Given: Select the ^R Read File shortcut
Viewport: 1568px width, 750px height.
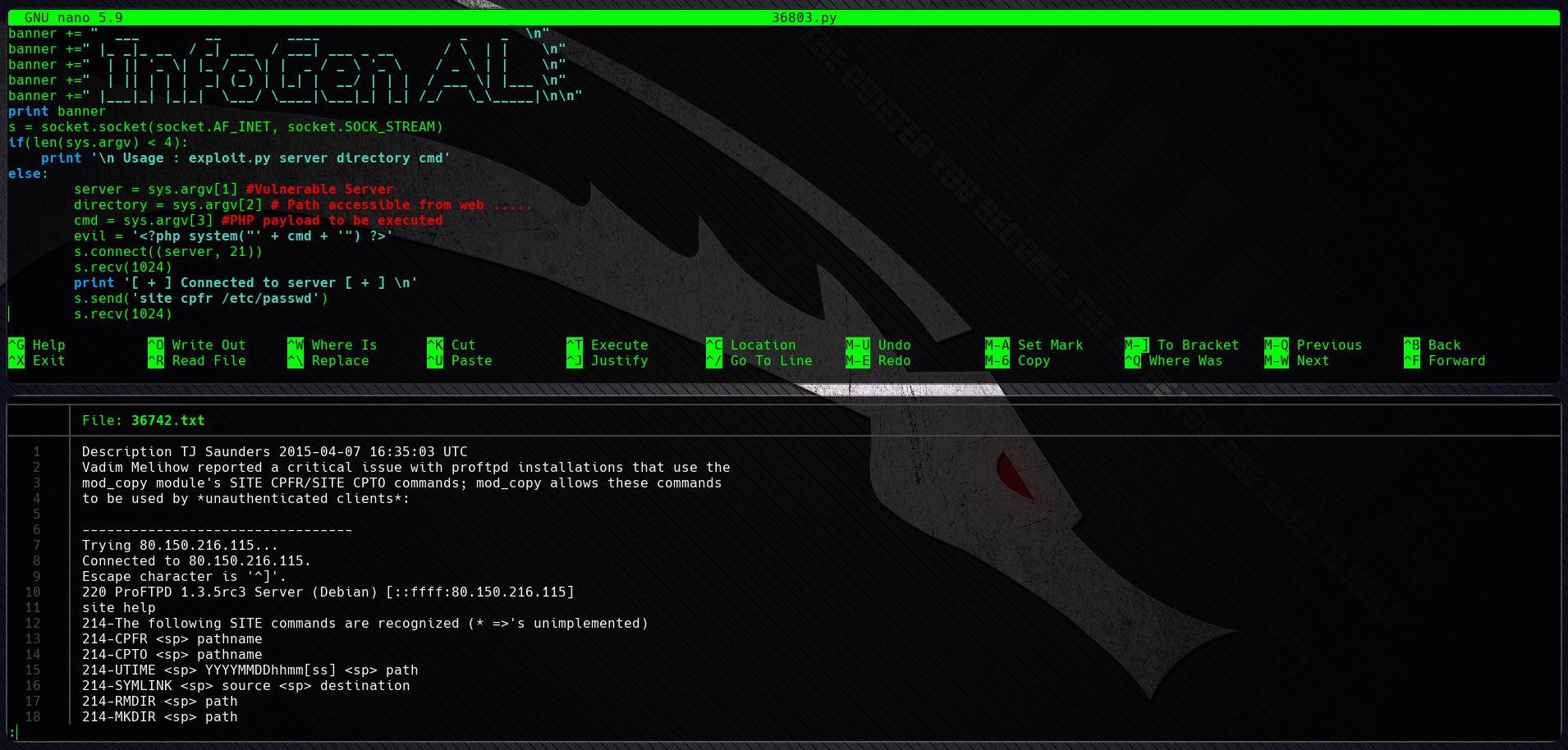Looking at the screenshot, I should (197, 360).
